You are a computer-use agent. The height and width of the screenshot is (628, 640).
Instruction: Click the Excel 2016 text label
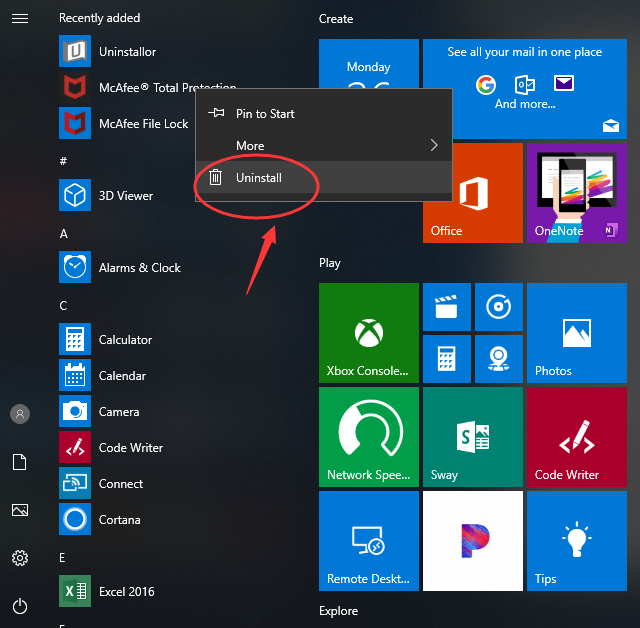click(127, 592)
